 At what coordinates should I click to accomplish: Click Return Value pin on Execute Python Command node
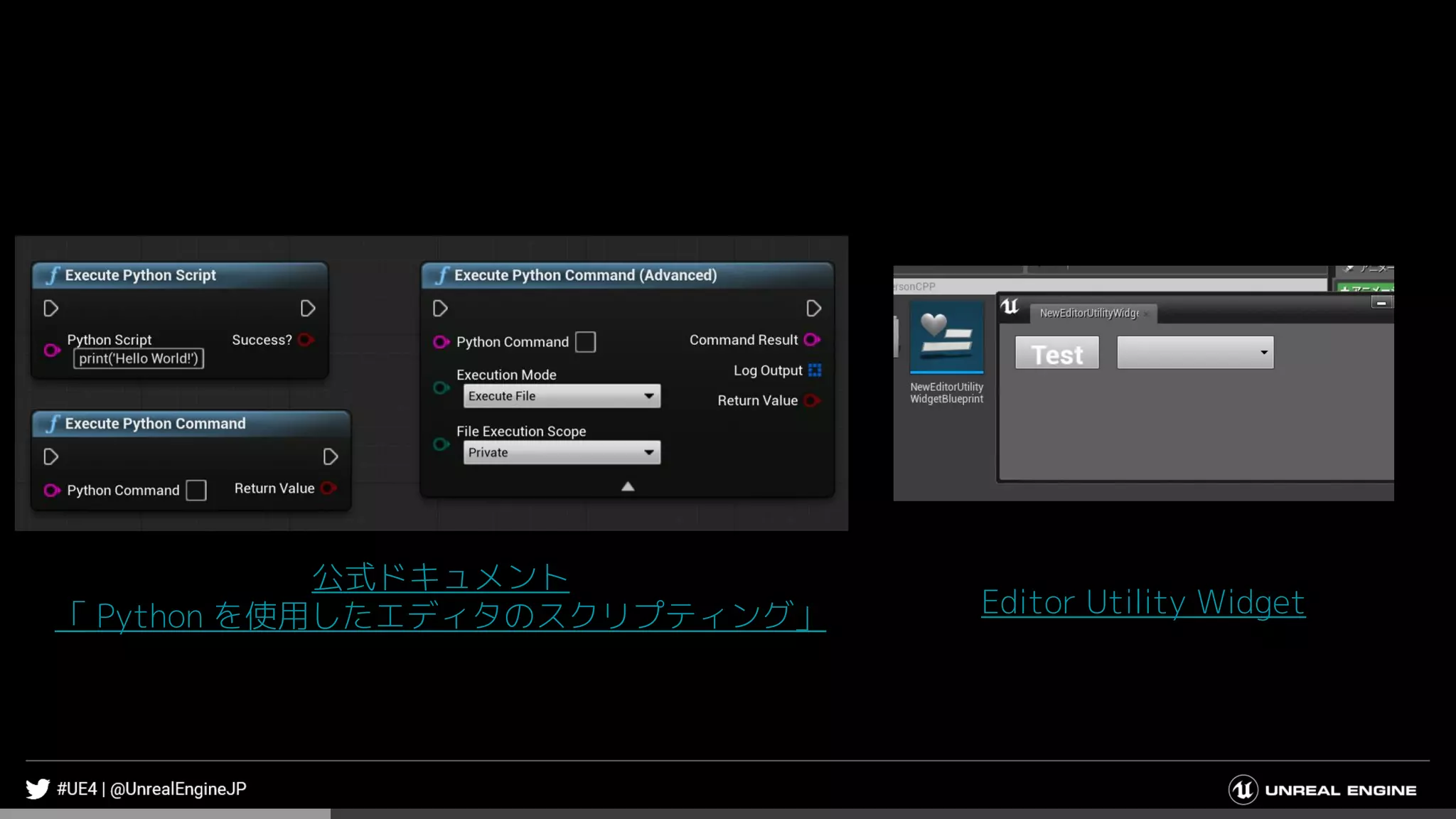328,488
